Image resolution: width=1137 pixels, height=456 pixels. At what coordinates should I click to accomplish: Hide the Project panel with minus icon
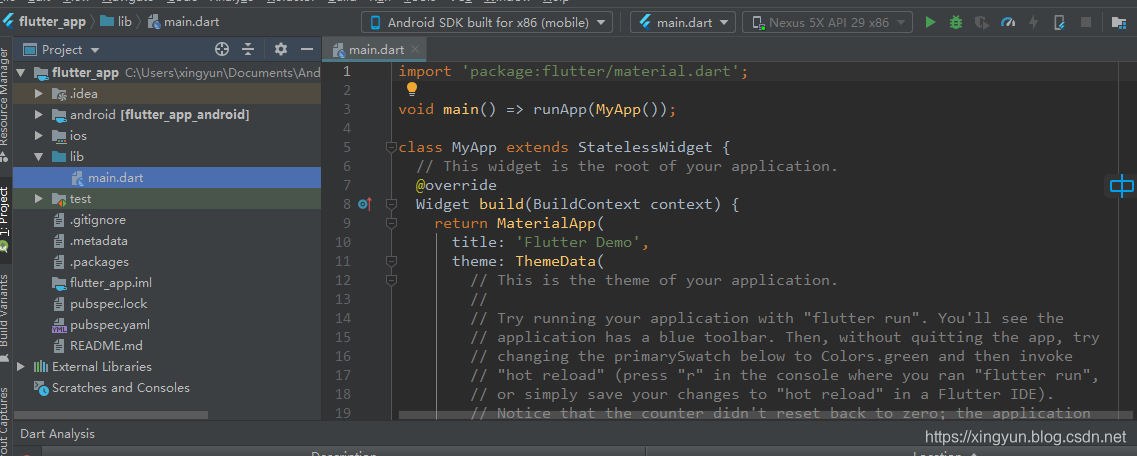coord(307,49)
